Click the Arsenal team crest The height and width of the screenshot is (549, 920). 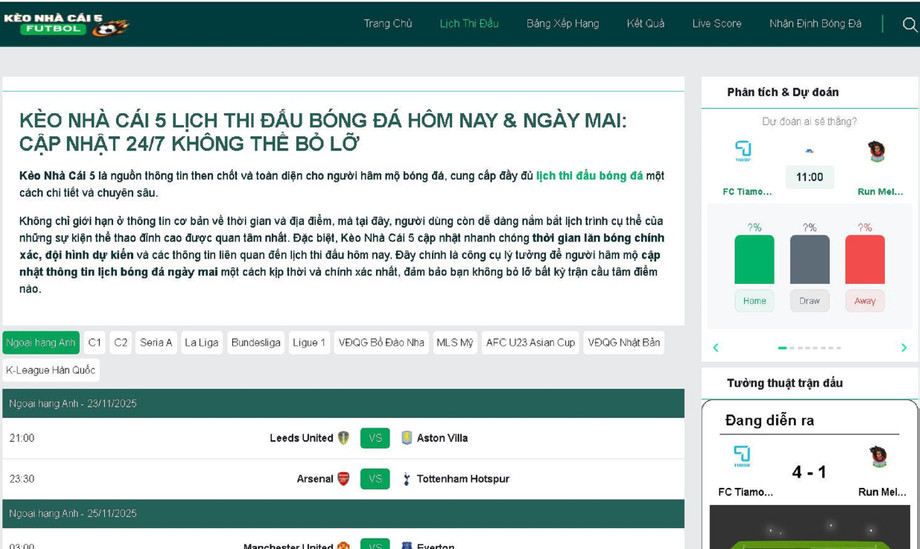point(344,479)
